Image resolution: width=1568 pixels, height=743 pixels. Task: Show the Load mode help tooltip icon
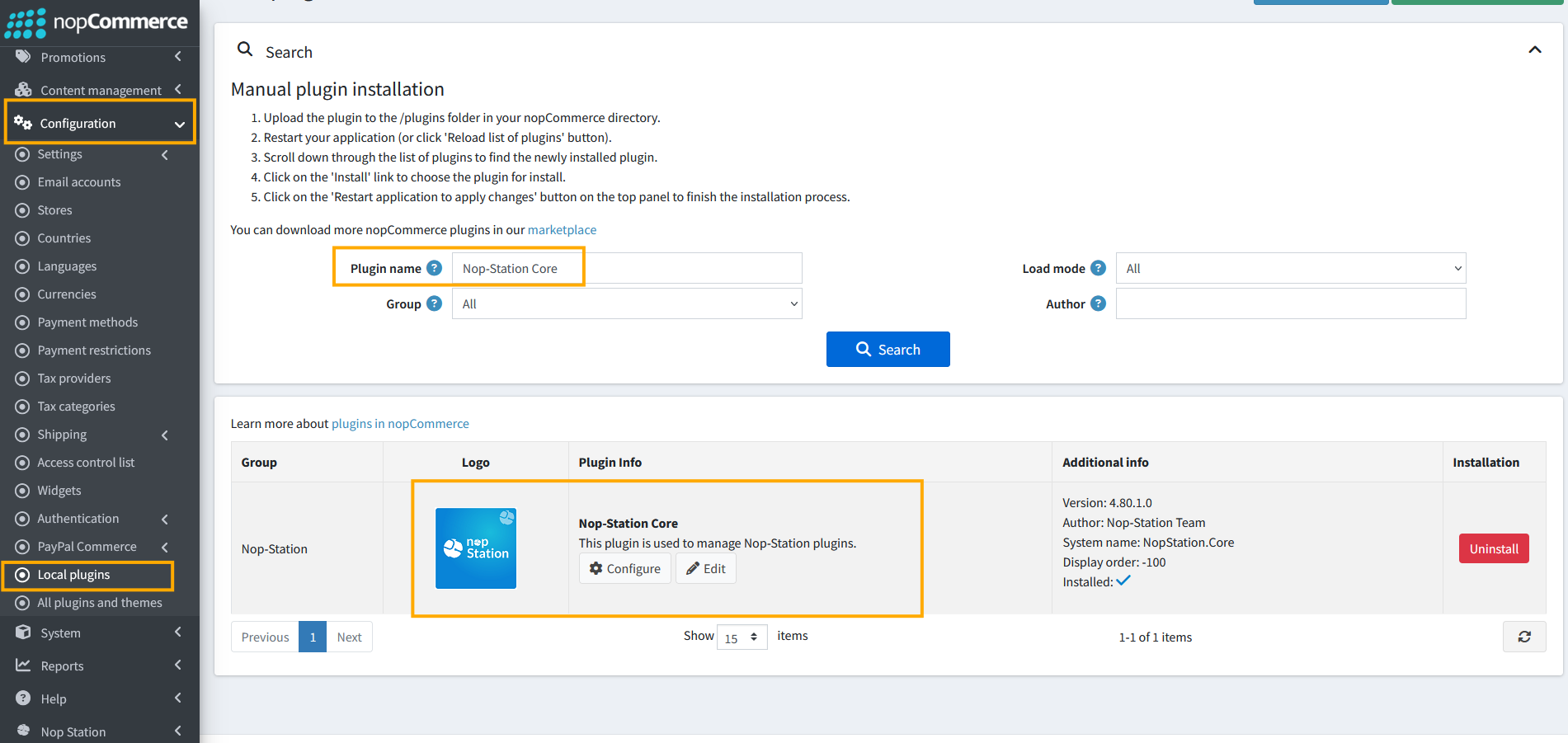[1098, 268]
